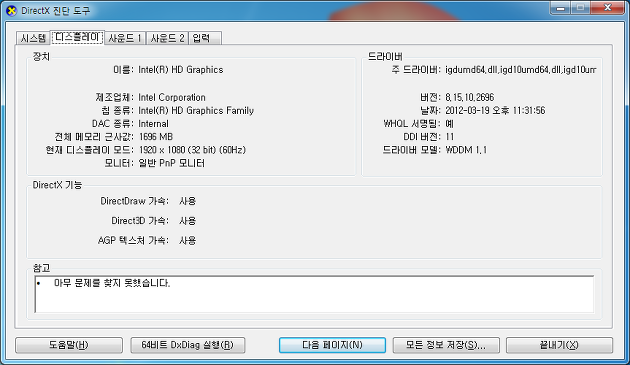Click chip type Intel(R) HD Graphics Family
The image size is (630, 365).
tap(196, 111)
